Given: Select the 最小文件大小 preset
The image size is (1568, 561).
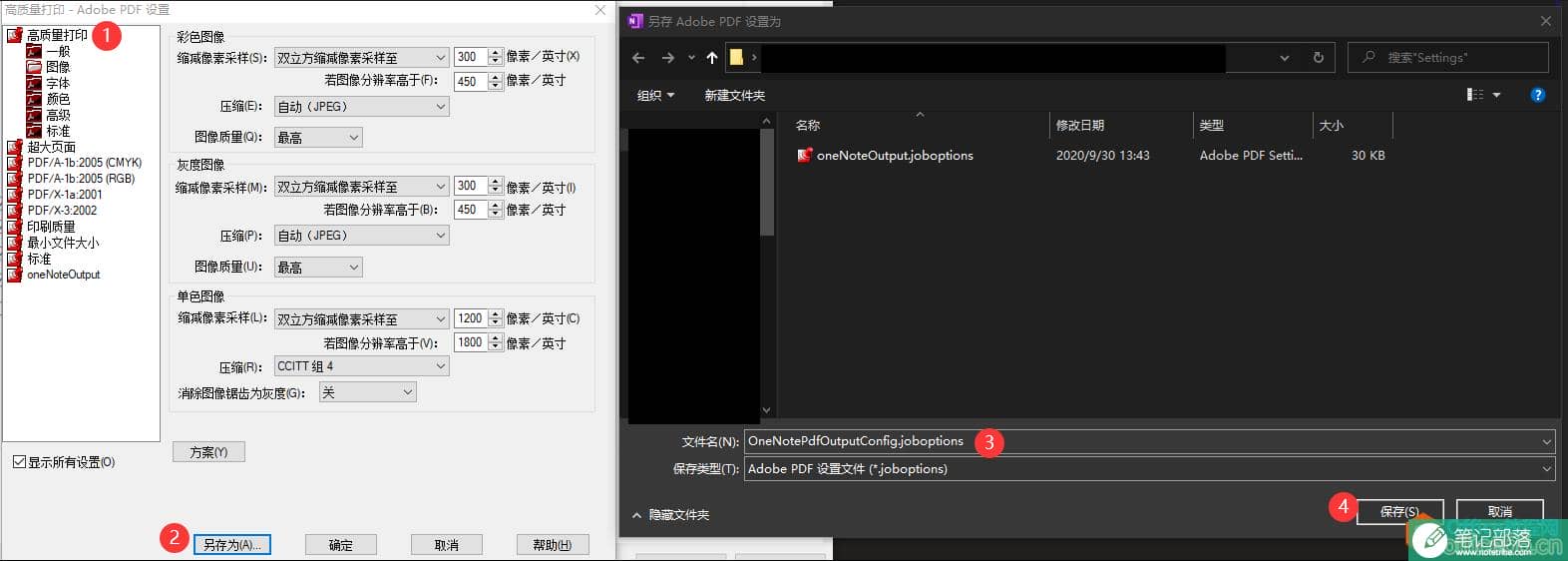Looking at the screenshot, I should pos(63,243).
